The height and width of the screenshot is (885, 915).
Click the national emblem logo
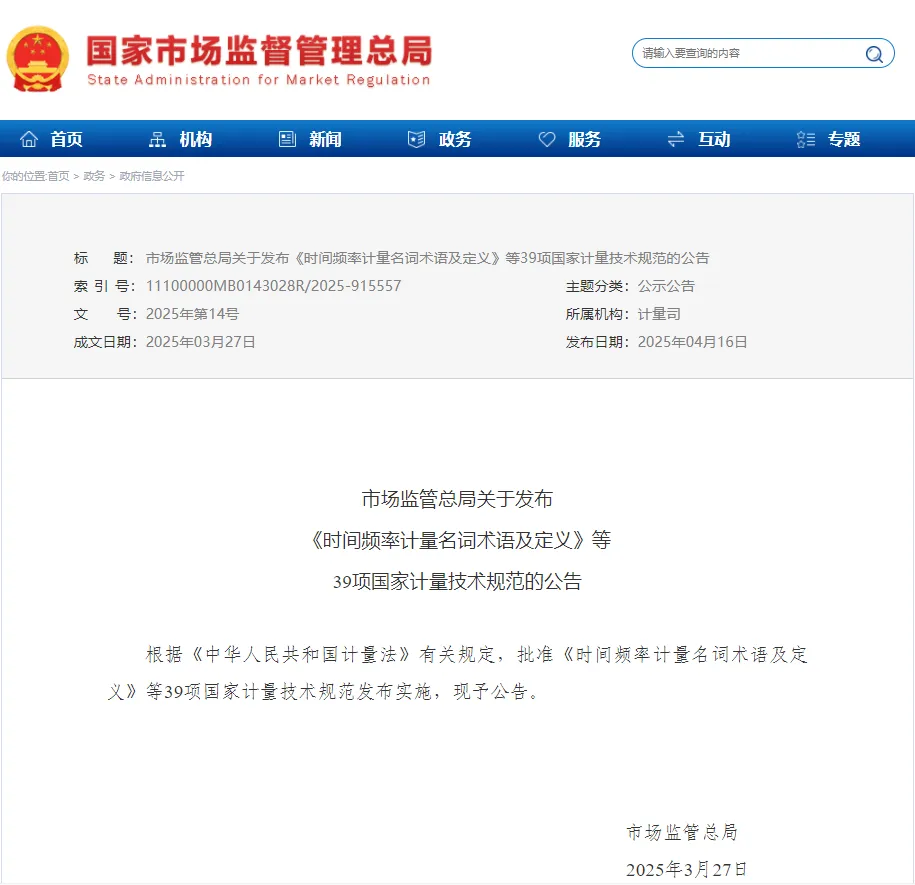38,58
